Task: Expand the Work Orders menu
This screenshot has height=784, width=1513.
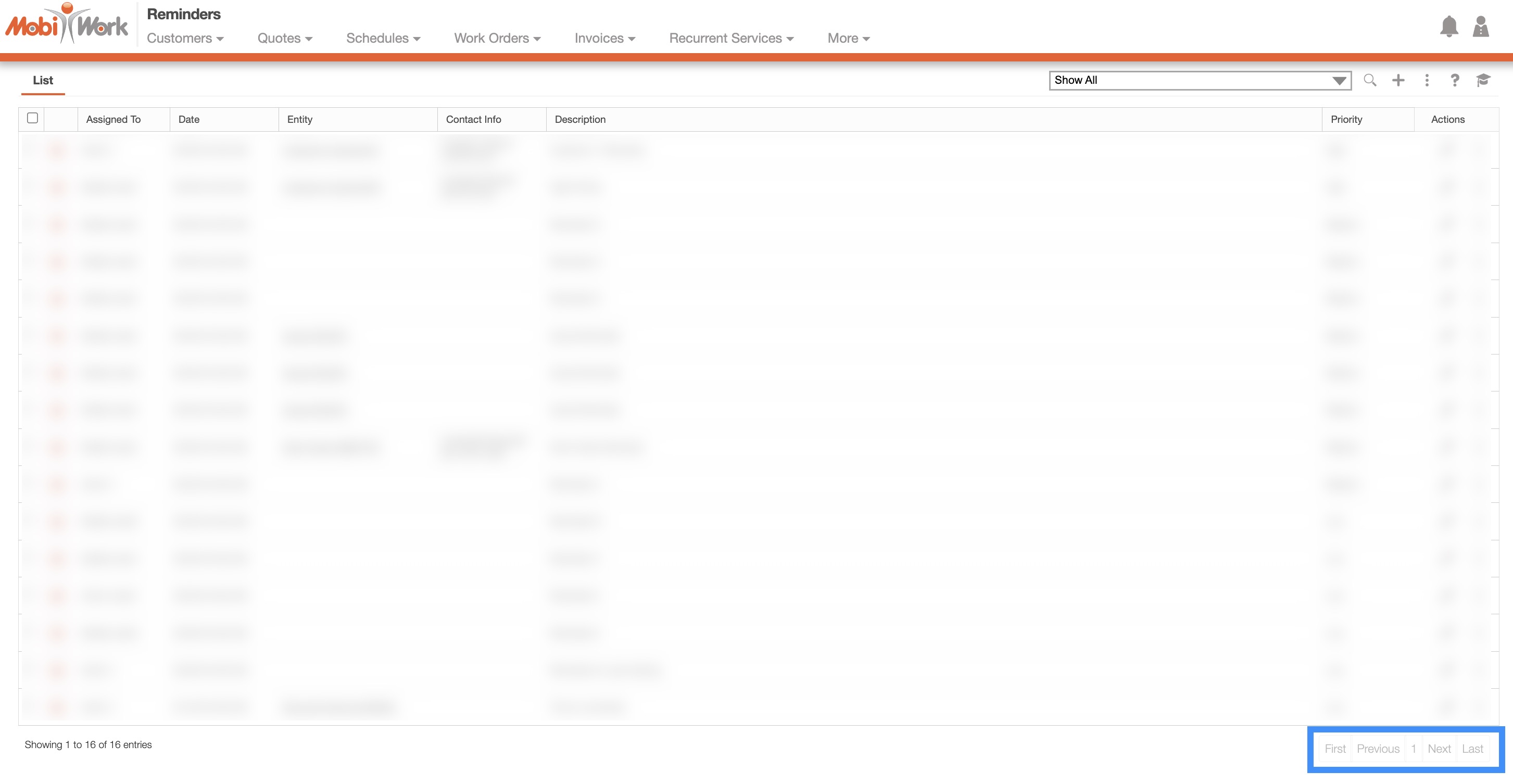Action: click(497, 38)
